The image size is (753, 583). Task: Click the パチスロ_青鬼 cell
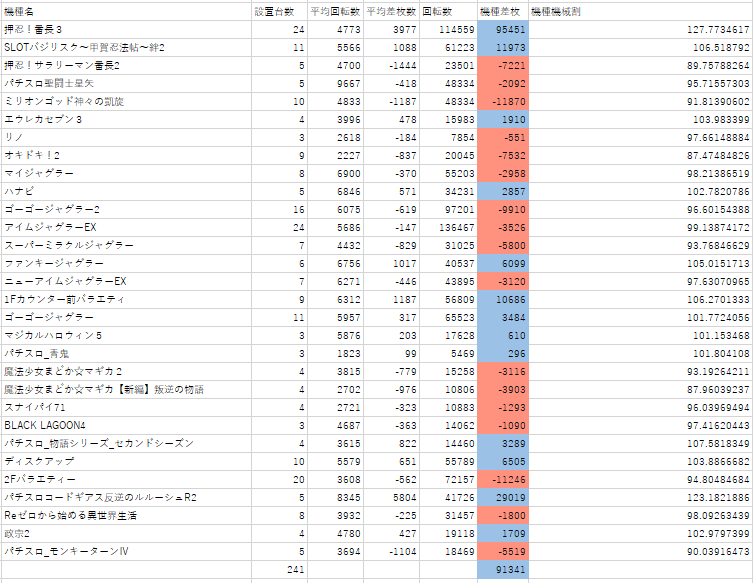[x=126, y=354]
